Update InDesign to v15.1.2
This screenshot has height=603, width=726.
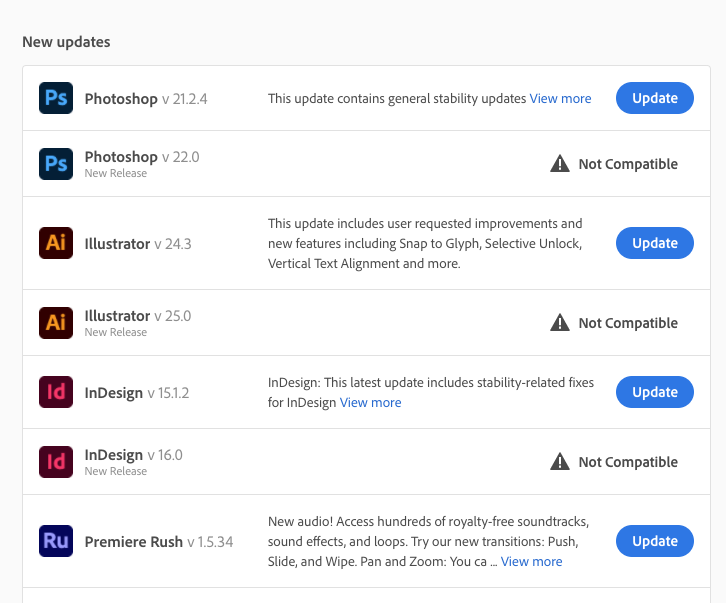[654, 392]
